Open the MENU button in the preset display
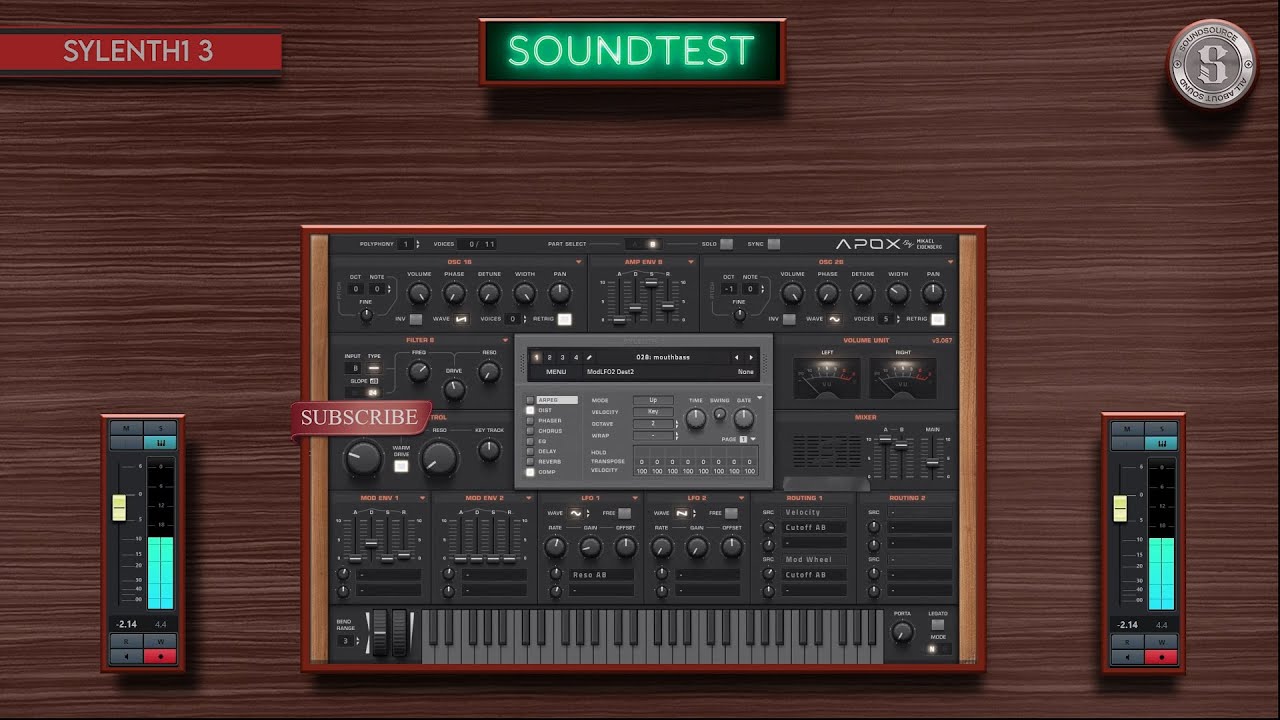1280x720 pixels. pyautogui.click(x=556, y=372)
